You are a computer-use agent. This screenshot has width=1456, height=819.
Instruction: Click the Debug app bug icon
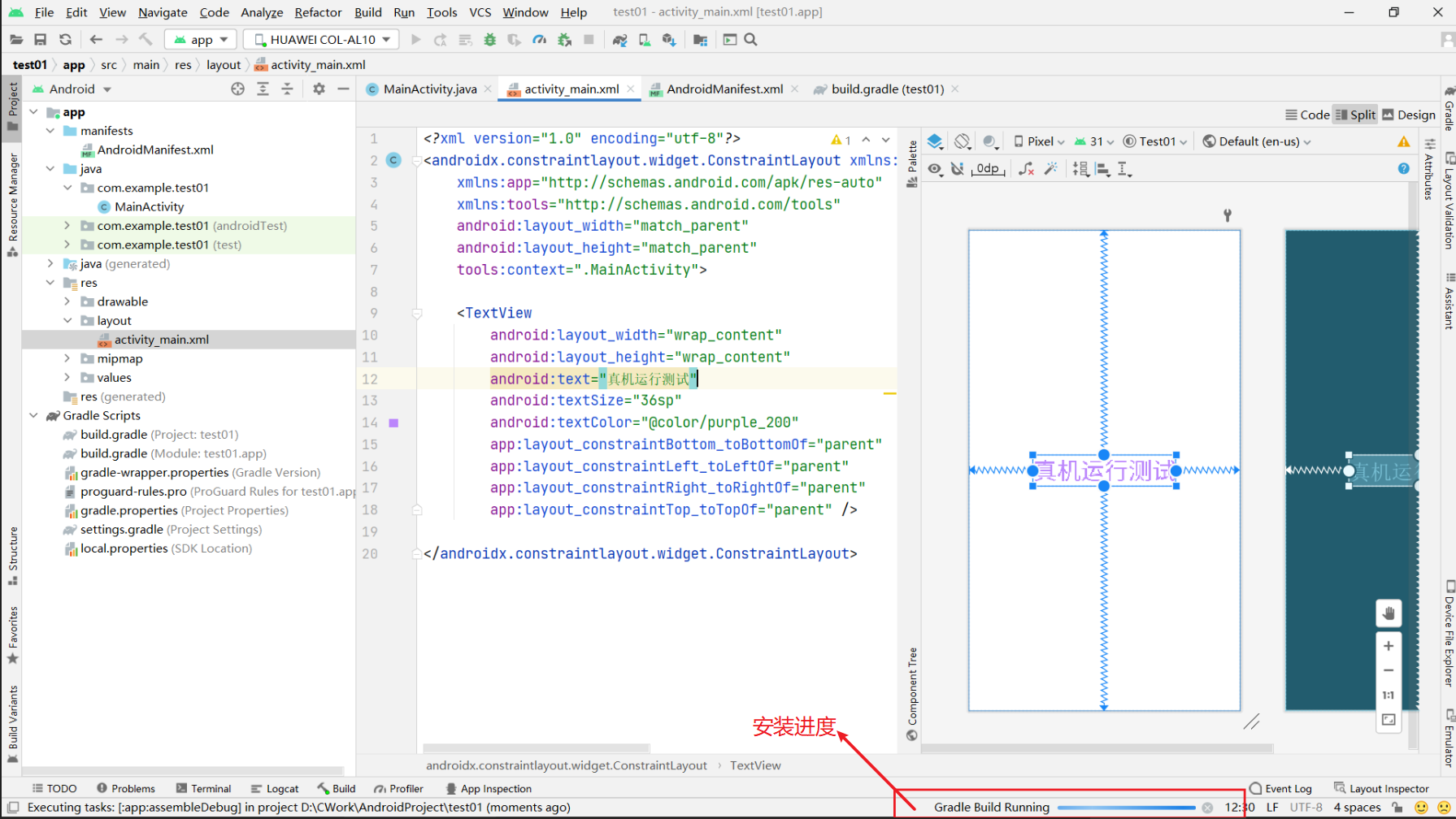(x=489, y=40)
